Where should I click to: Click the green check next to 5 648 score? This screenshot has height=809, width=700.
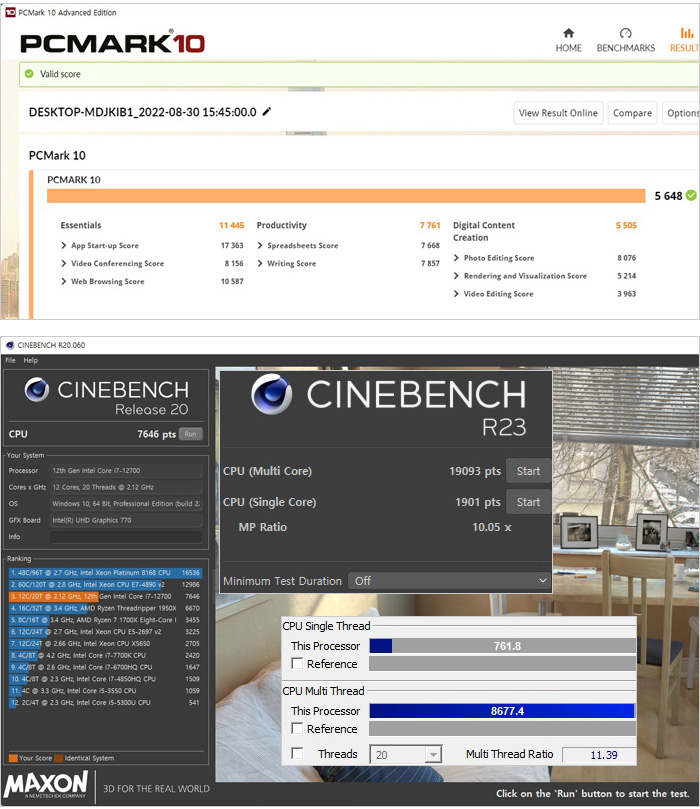691,196
